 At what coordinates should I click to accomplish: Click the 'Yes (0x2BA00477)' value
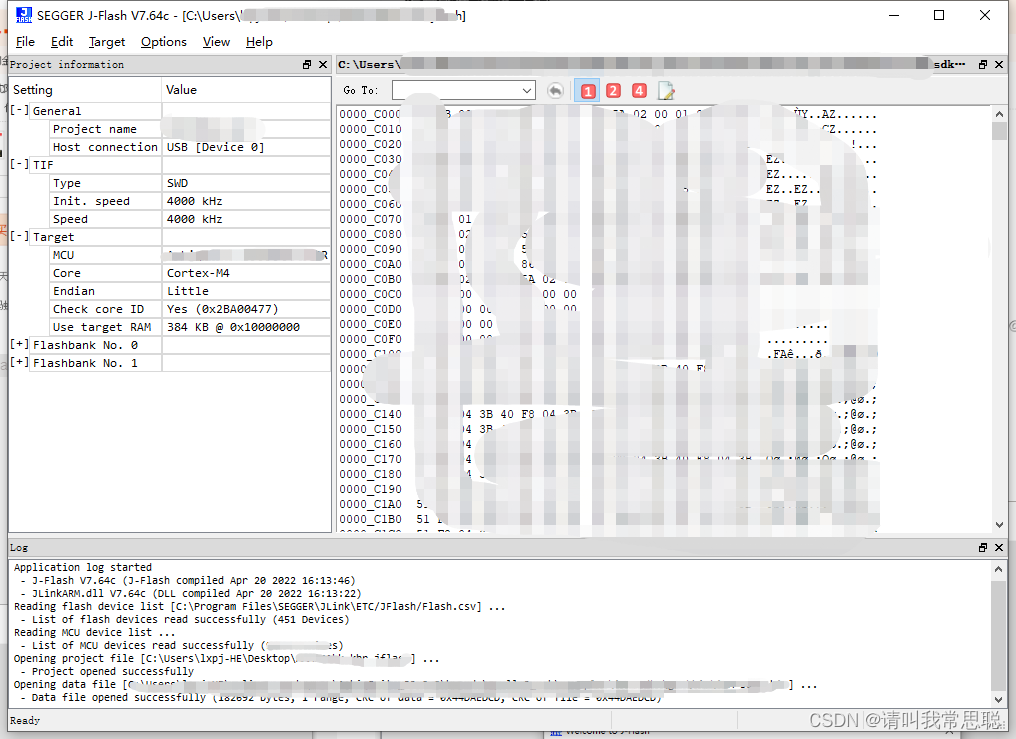pos(222,309)
